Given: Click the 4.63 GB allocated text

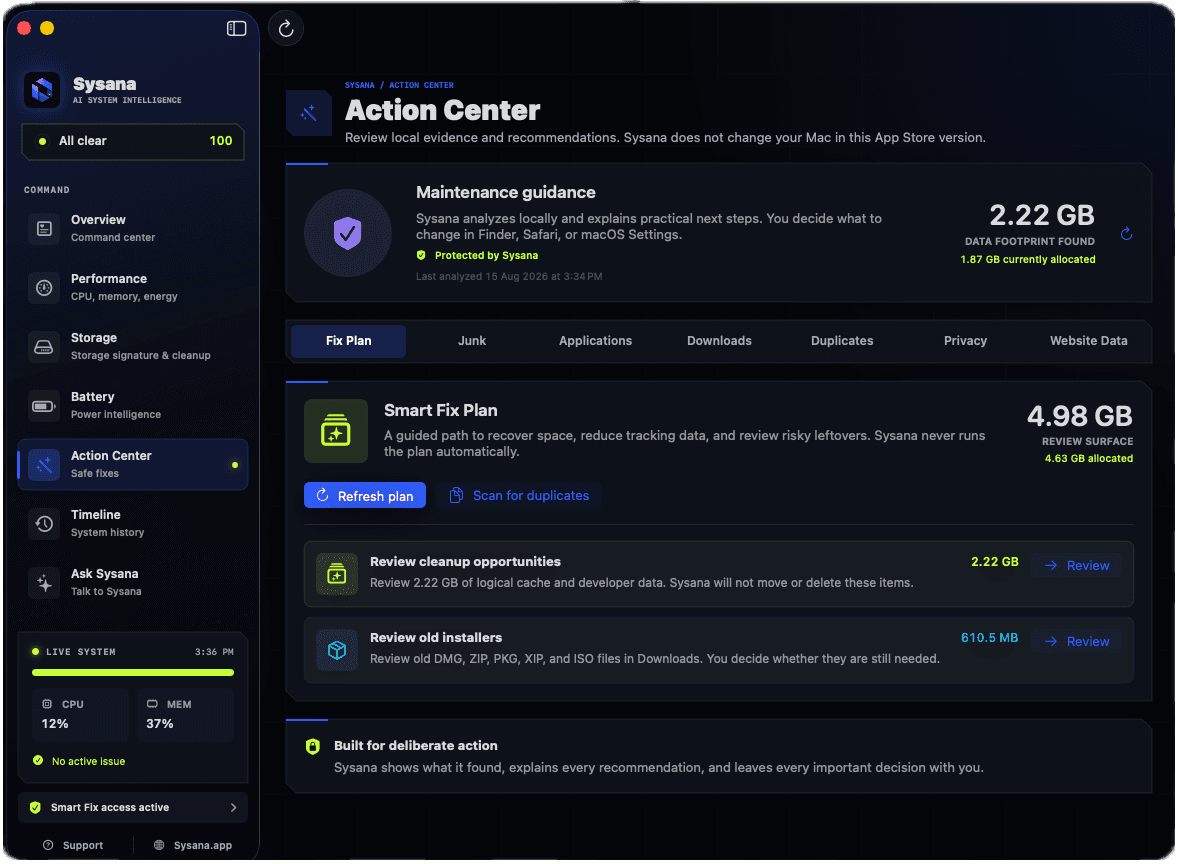Looking at the screenshot, I should [1089, 458].
